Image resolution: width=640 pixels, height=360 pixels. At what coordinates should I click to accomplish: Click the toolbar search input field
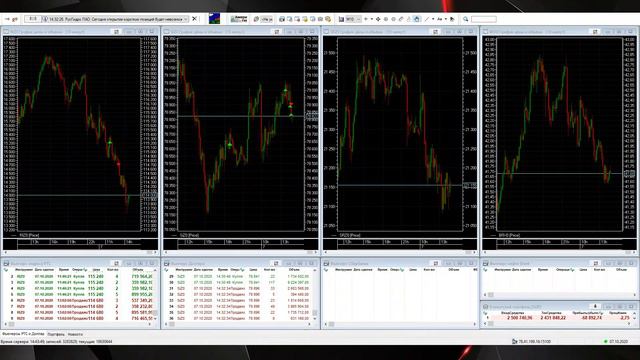point(484,19)
